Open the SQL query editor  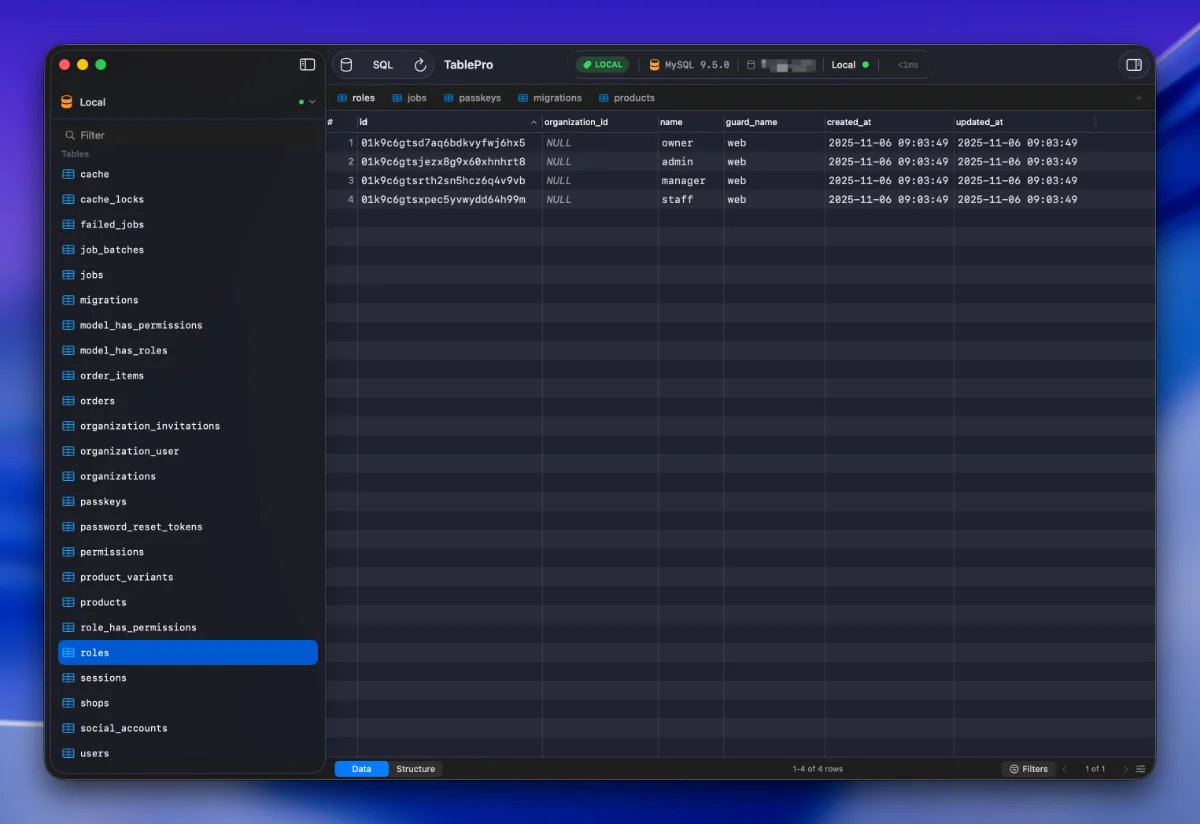(383, 64)
